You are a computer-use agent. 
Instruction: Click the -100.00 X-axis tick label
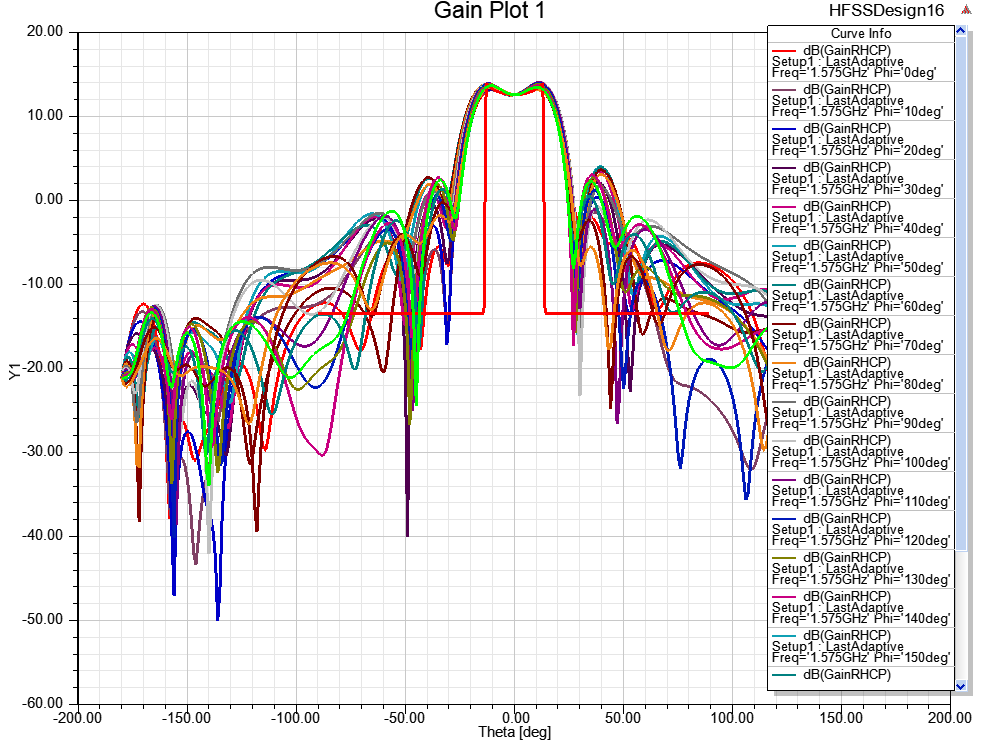295,717
